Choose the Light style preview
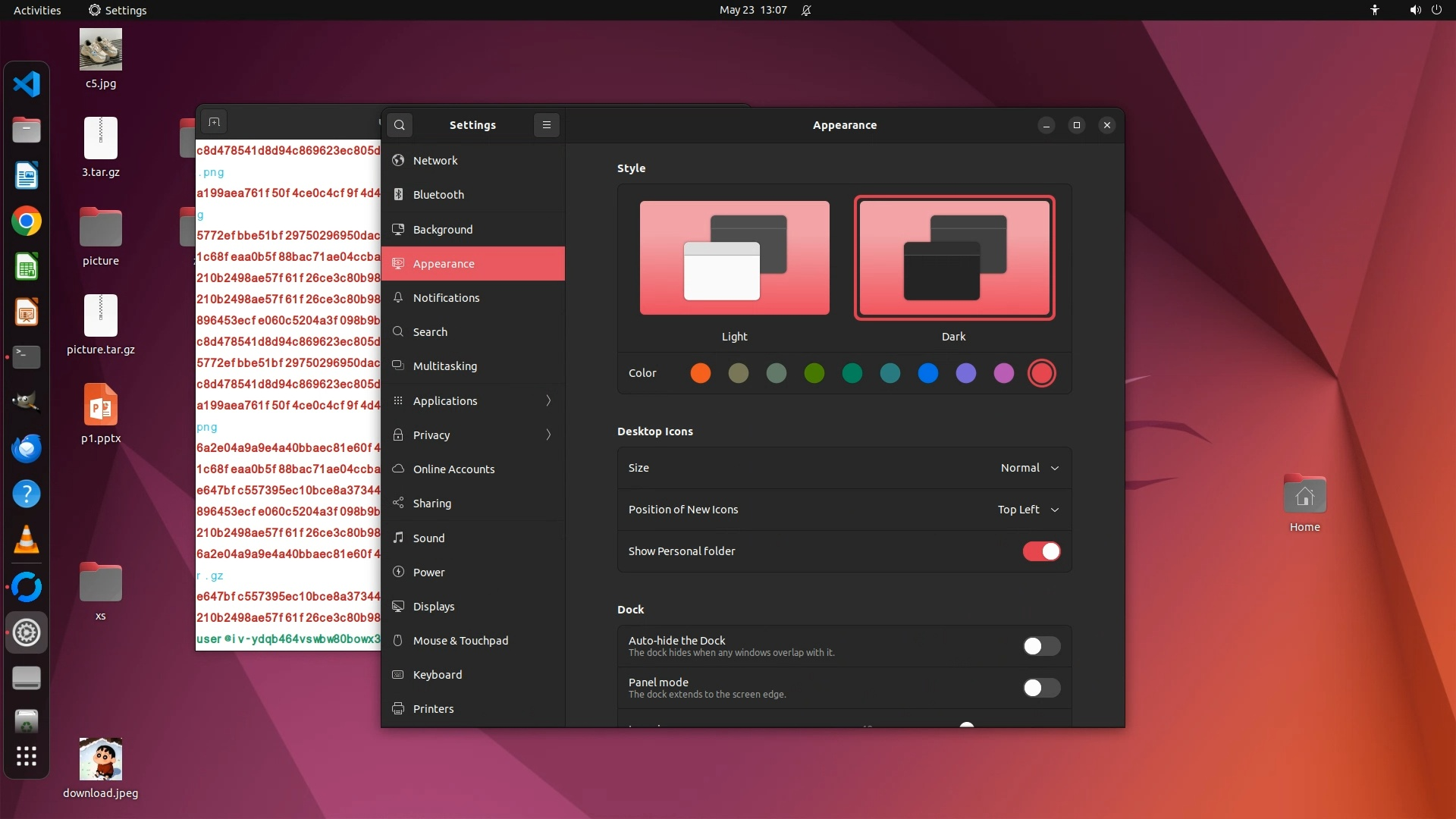This screenshot has width=1456, height=819. 734,258
